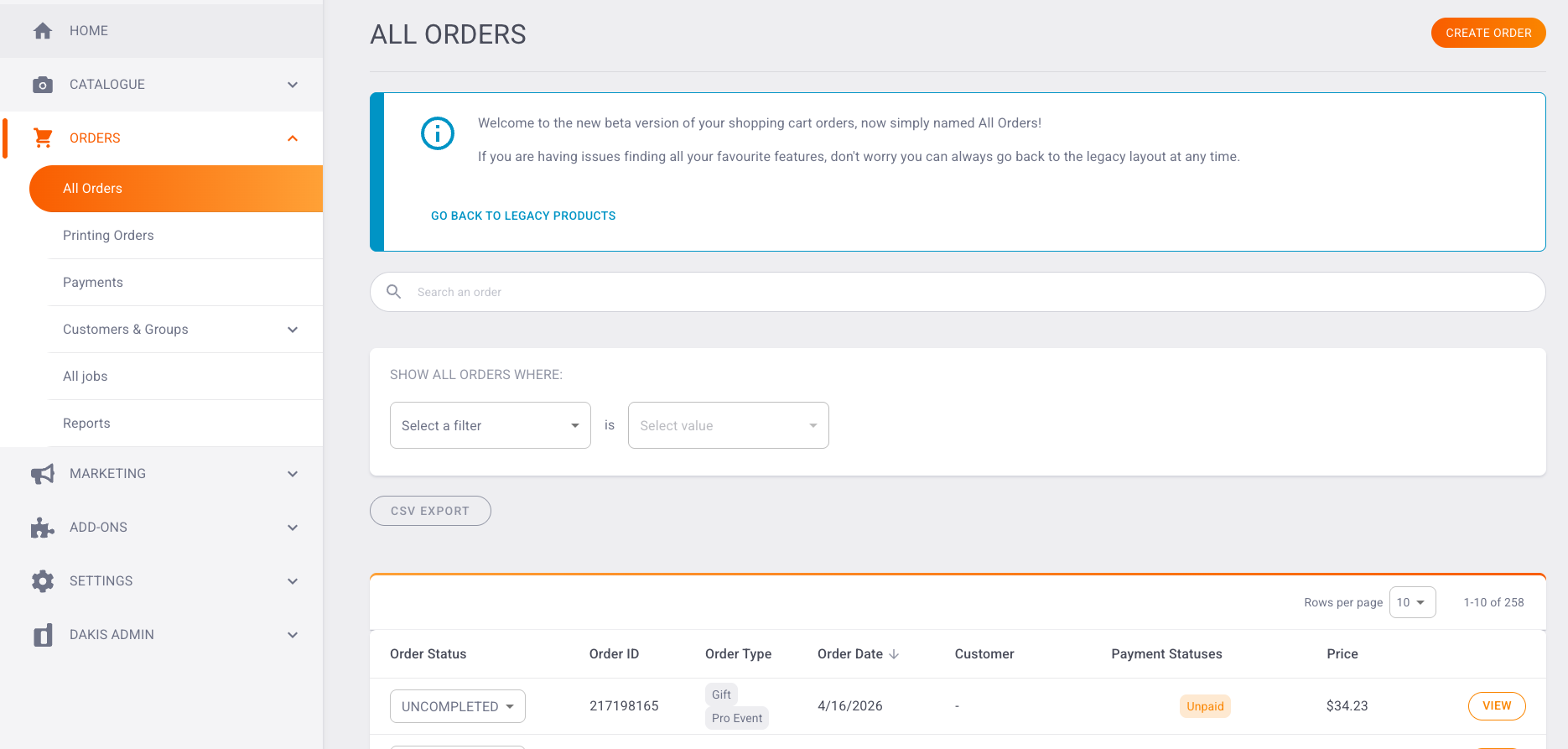Screen dimensions: 1568x749
Task: Click the $34.23 price cell
Action: click(1347, 706)
